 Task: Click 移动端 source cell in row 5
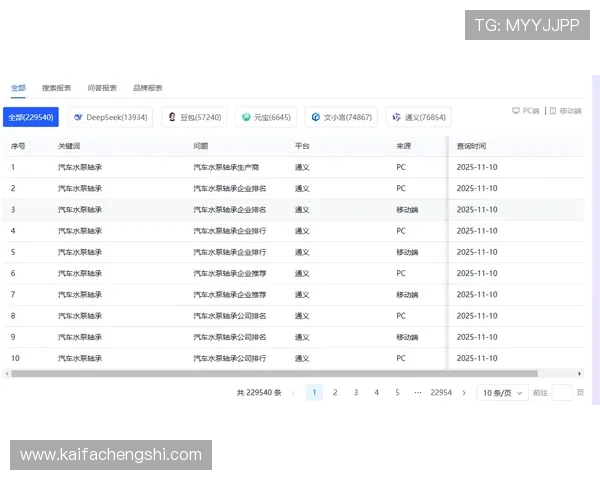coord(407,252)
